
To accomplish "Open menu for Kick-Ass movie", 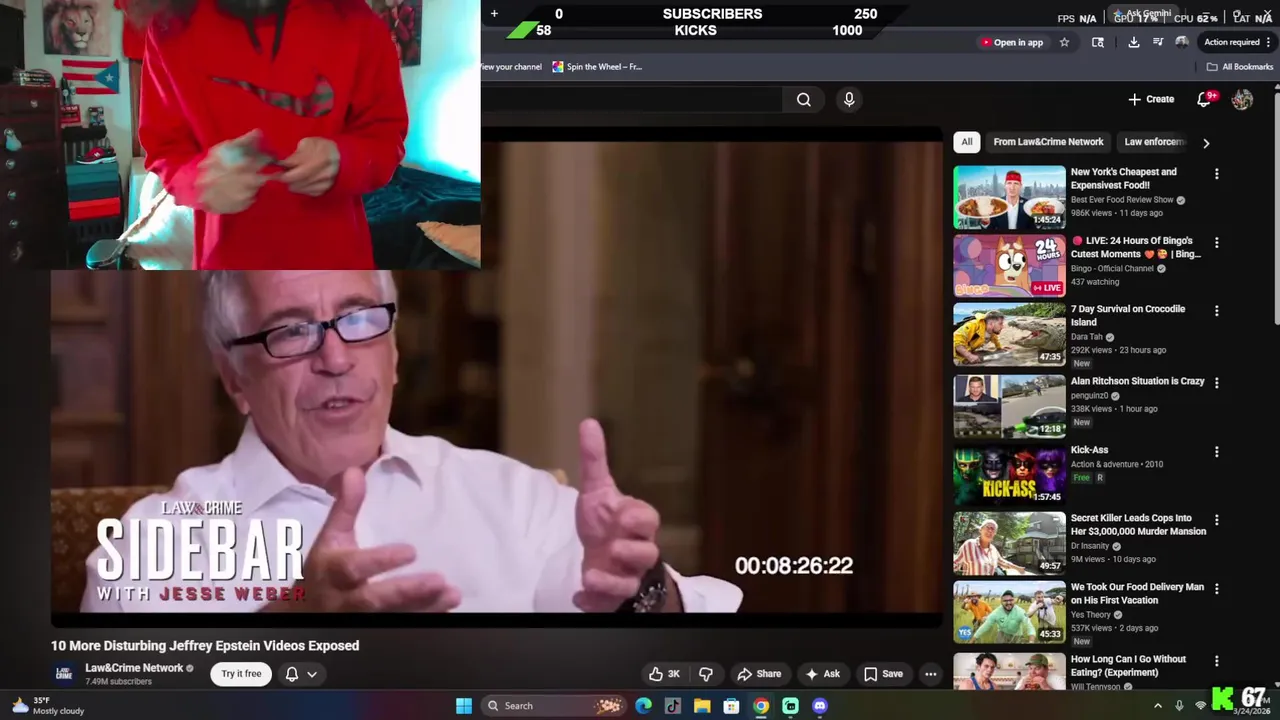I will [1217, 452].
